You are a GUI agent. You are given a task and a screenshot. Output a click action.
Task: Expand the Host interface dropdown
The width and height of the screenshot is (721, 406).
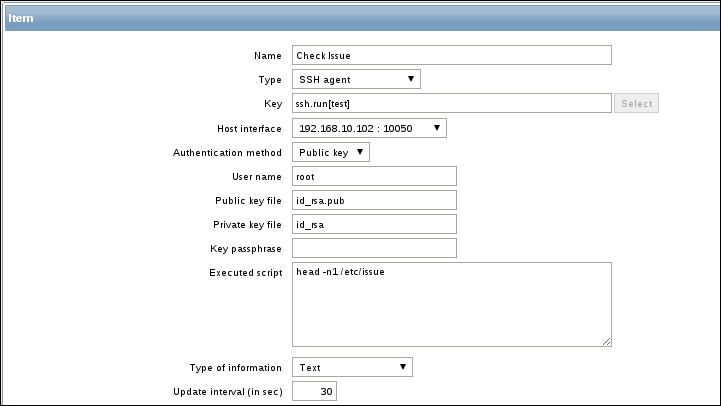click(x=369, y=128)
